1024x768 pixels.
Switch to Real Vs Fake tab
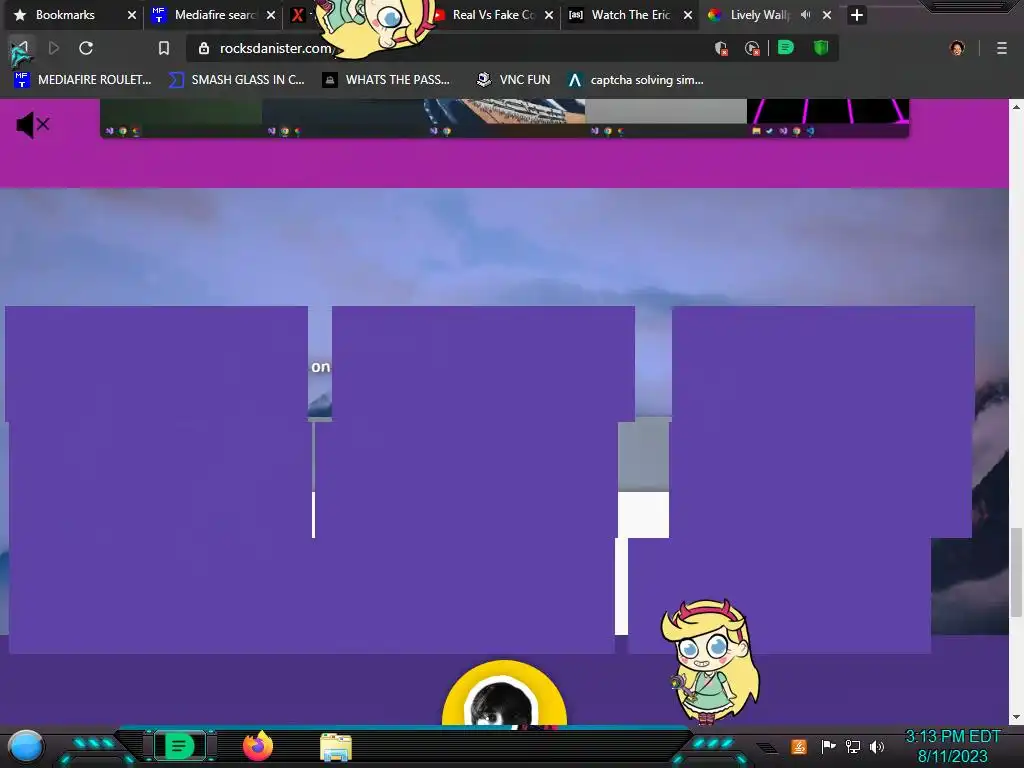click(x=494, y=15)
